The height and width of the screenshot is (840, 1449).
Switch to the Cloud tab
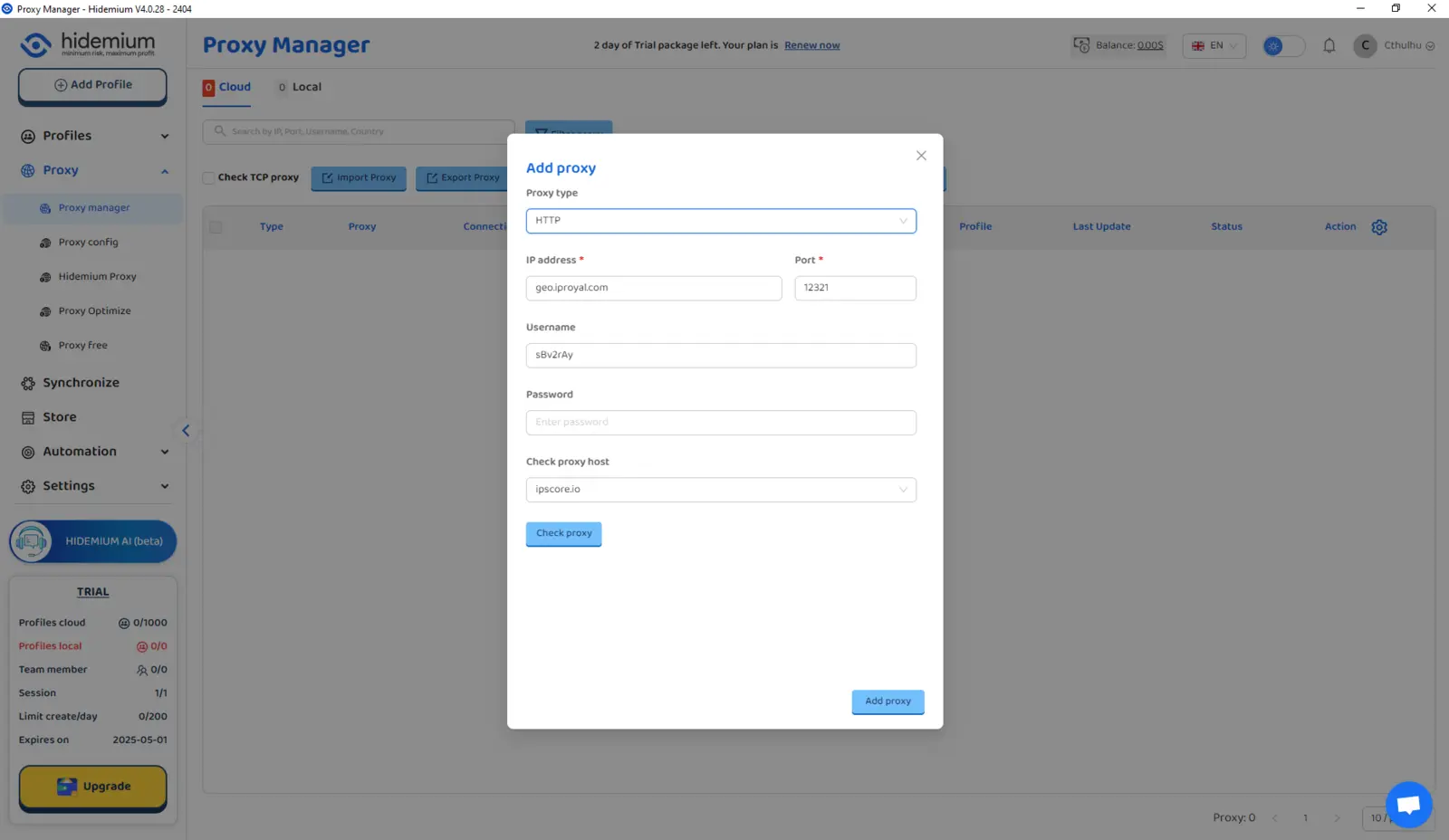pyautogui.click(x=226, y=88)
